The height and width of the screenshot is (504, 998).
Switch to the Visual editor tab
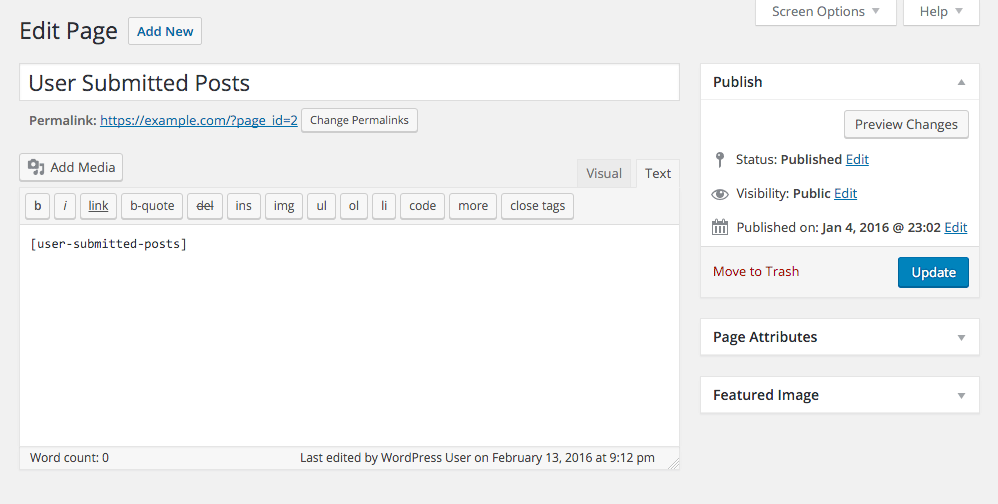pyautogui.click(x=604, y=173)
